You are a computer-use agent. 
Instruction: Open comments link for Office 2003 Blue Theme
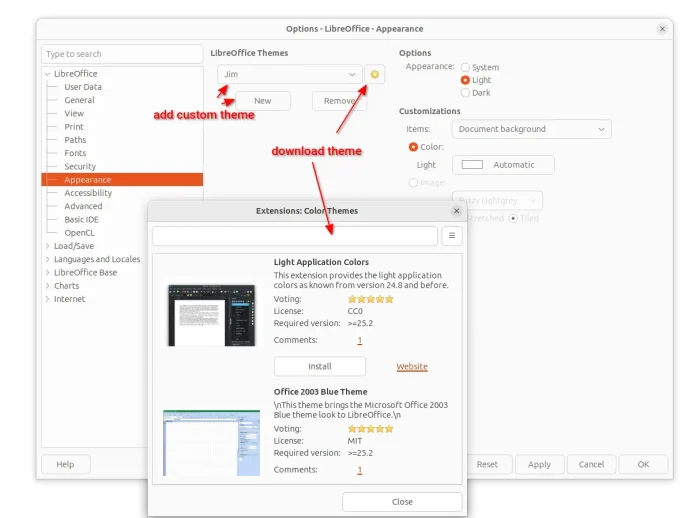[x=359, y=470]
